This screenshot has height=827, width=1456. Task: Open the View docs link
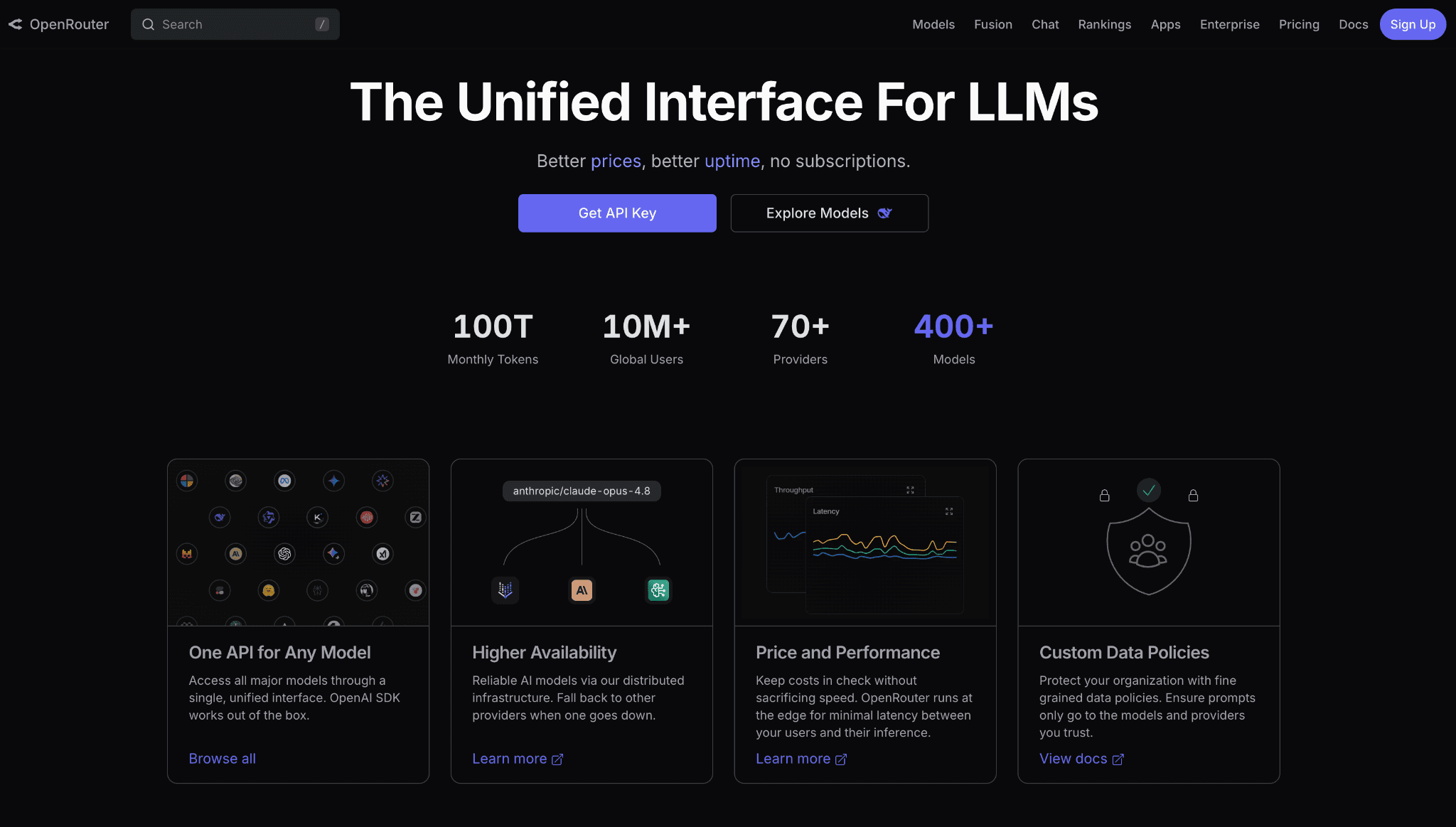[x=1081, y=759]
